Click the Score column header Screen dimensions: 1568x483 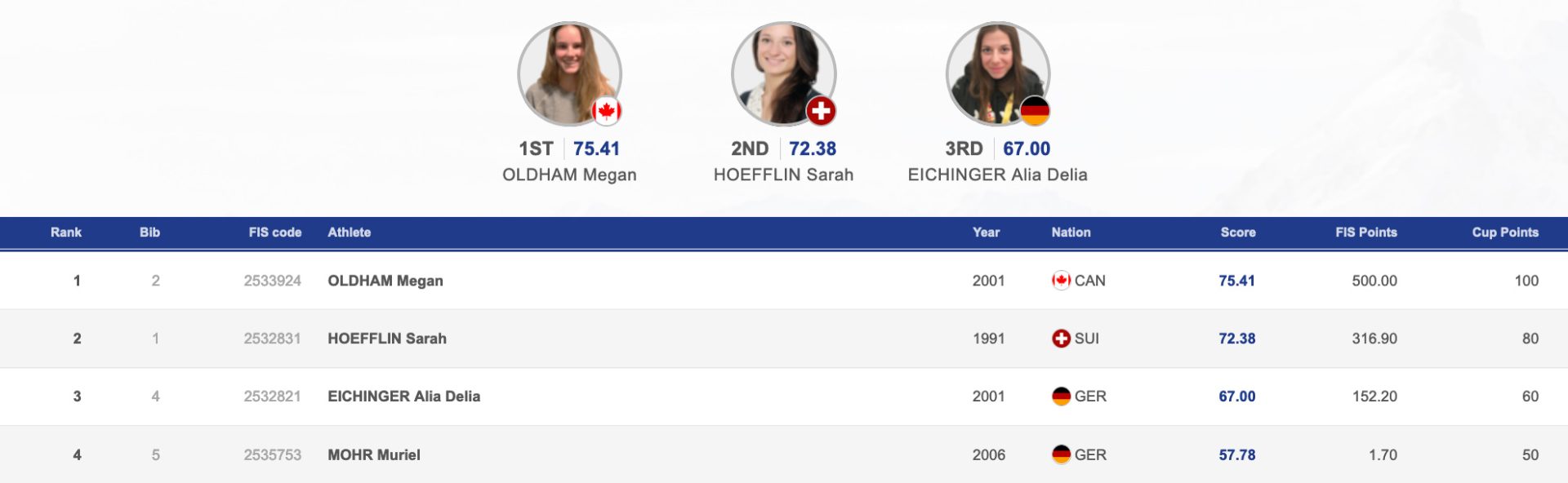click(1238, 233)
